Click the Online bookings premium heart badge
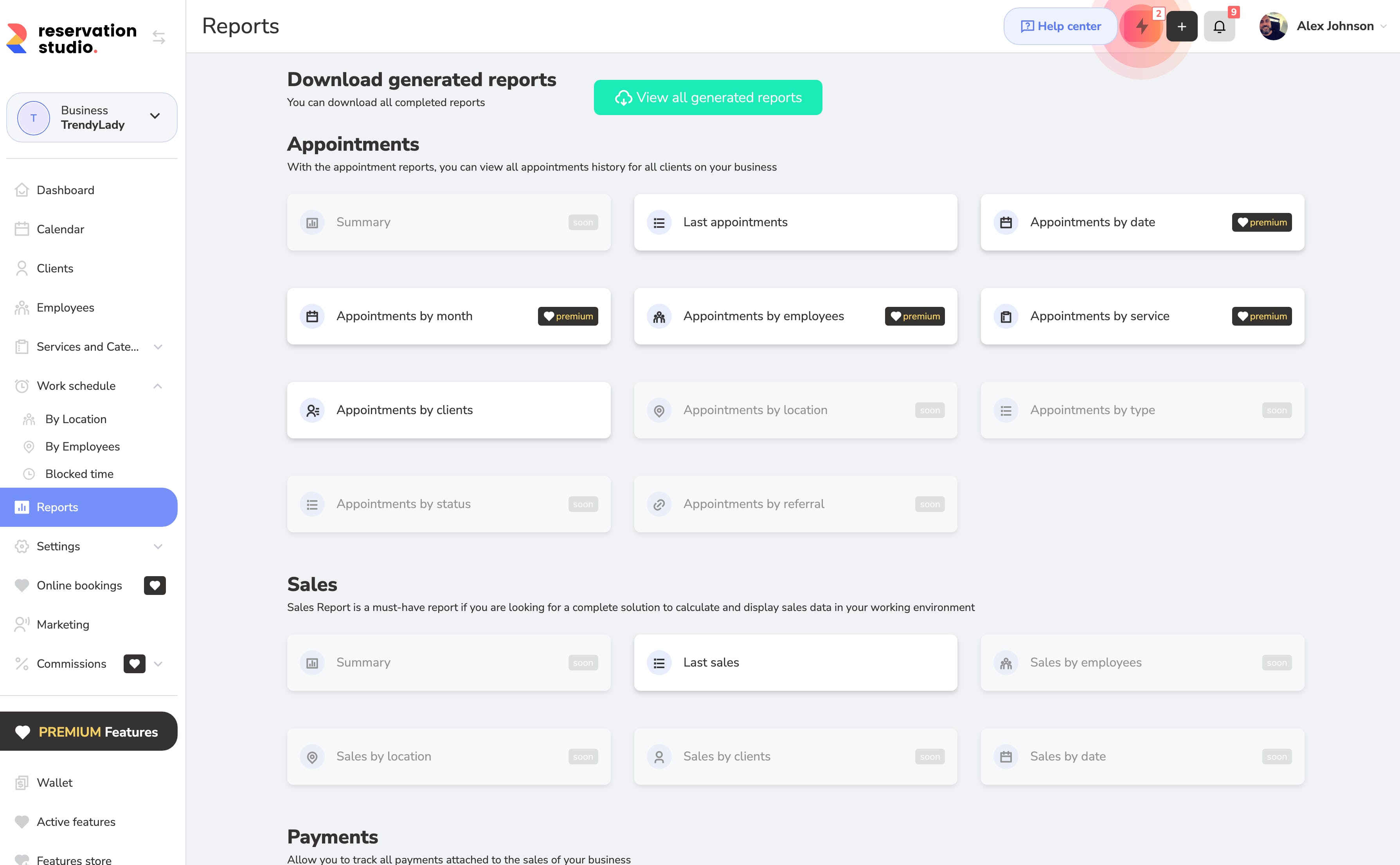 [x=155, y=585]
